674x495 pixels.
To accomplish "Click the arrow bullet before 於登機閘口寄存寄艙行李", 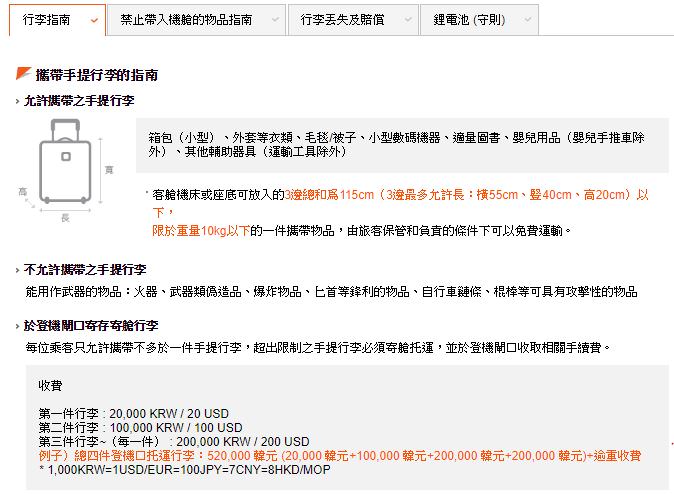I will 18,326.
